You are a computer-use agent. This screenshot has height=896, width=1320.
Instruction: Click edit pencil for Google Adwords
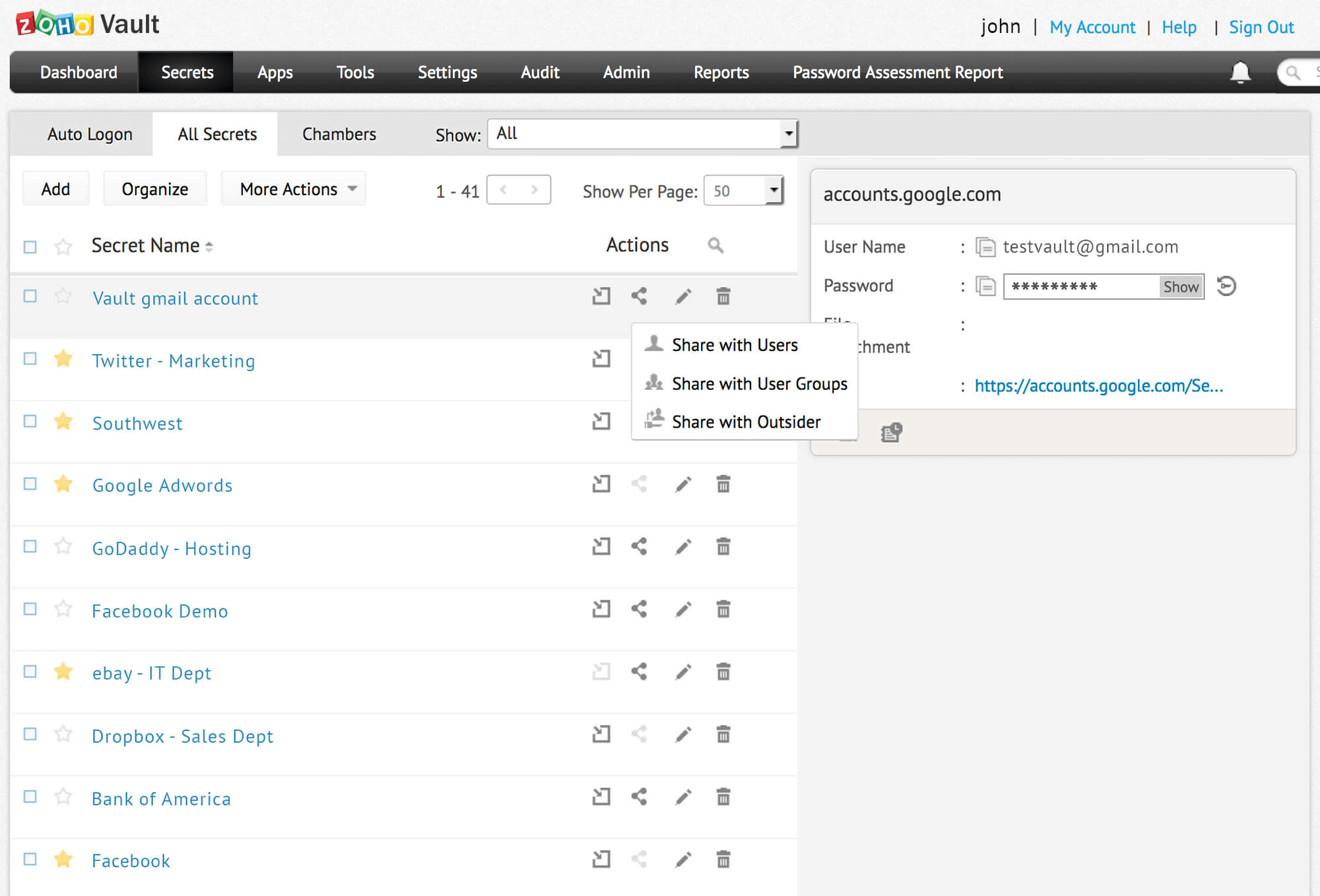coord(683,485)
